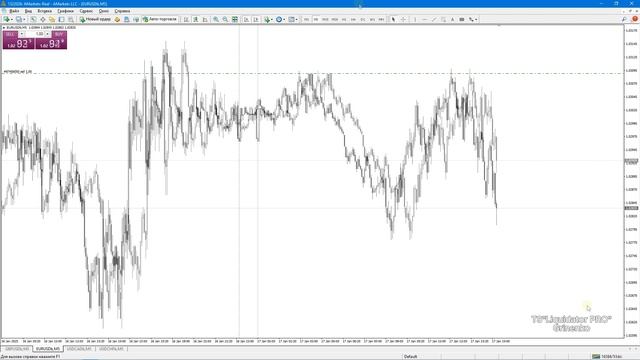Open the New Chart toolbar icon
The image size is (640, 360).
(x=7, y=19)
